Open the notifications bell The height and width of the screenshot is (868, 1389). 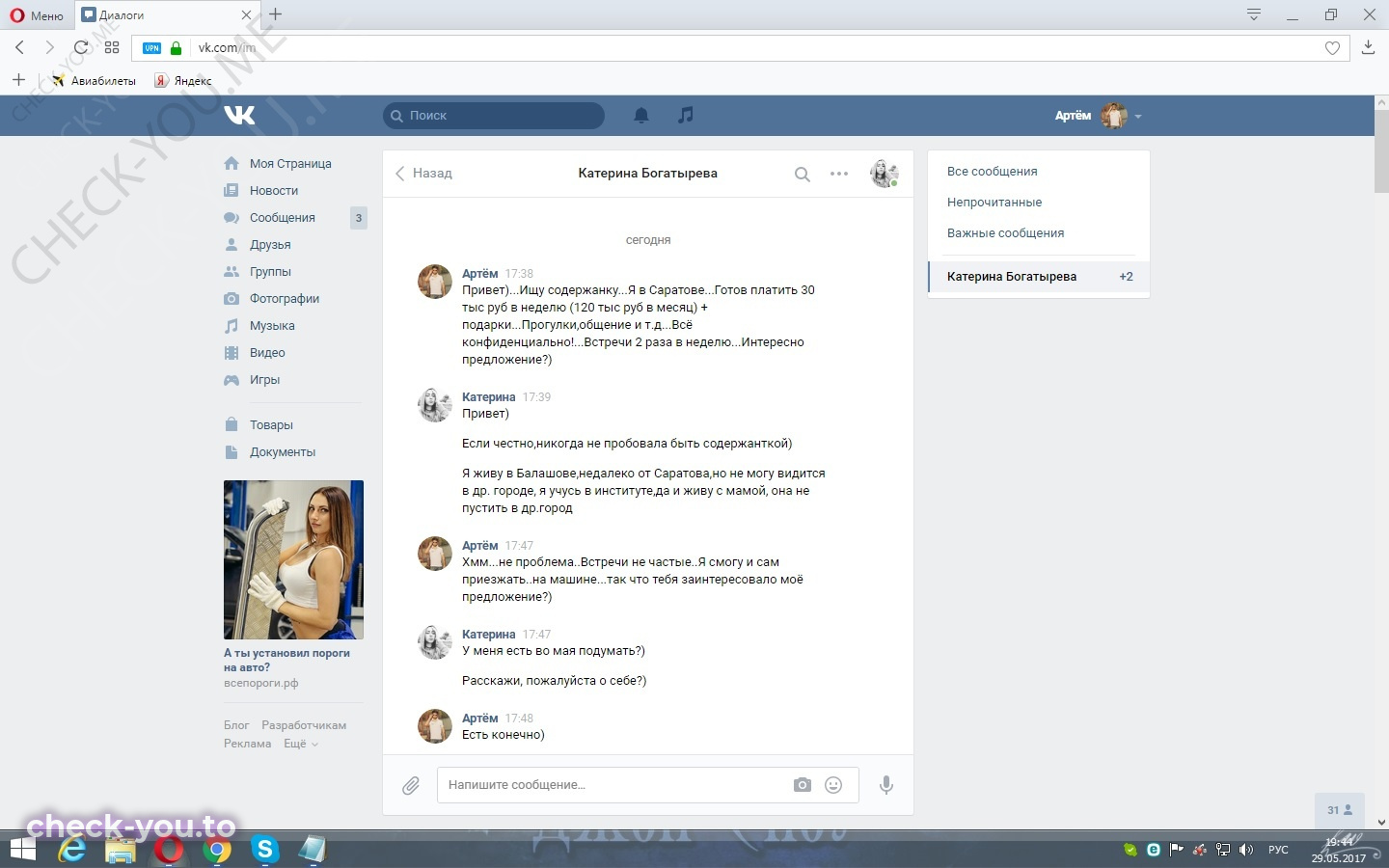pyautogui.click(x=641, y=115)
